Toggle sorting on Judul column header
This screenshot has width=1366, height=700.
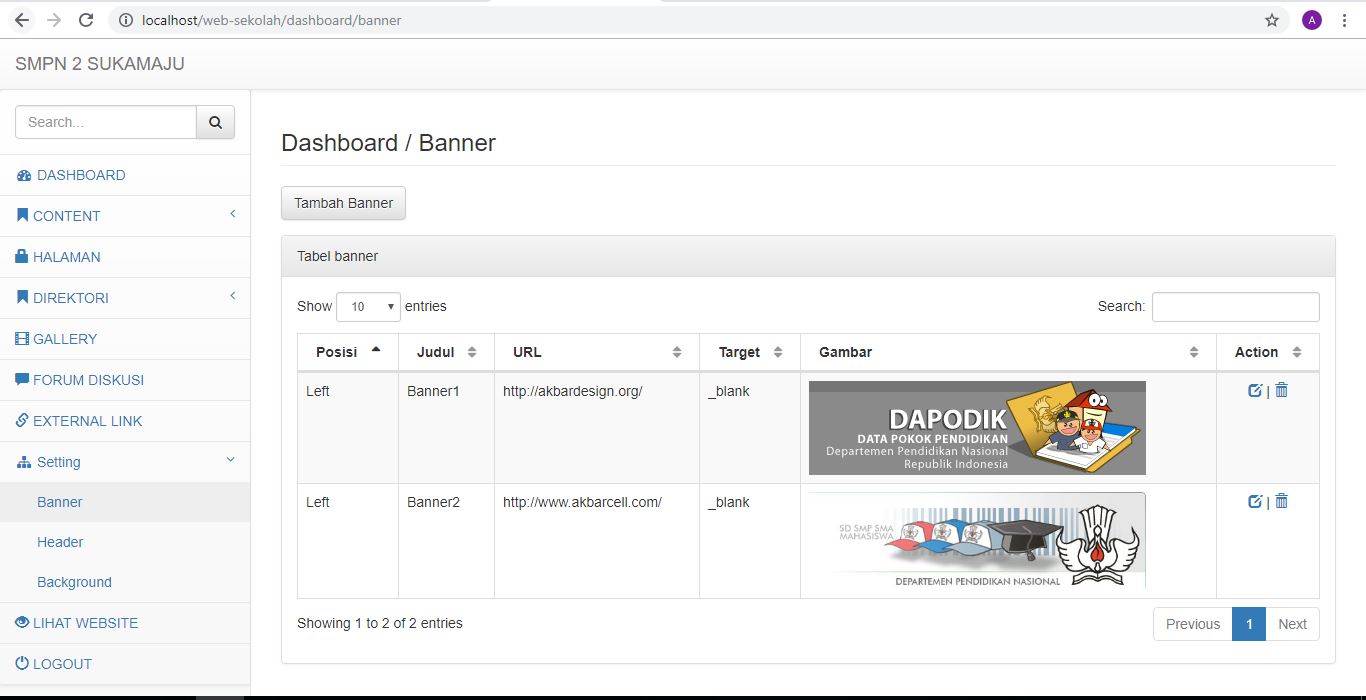pos(446,352)
